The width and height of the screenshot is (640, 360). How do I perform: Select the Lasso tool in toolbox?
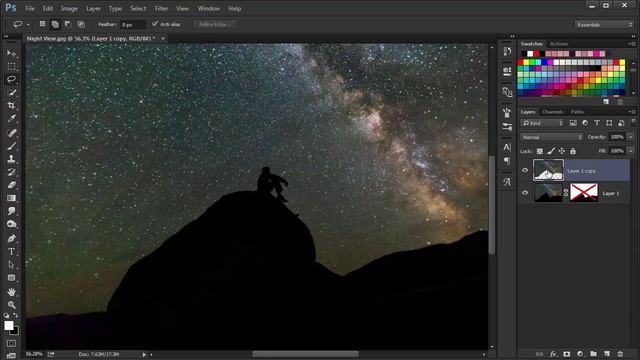tap(11, 79)
